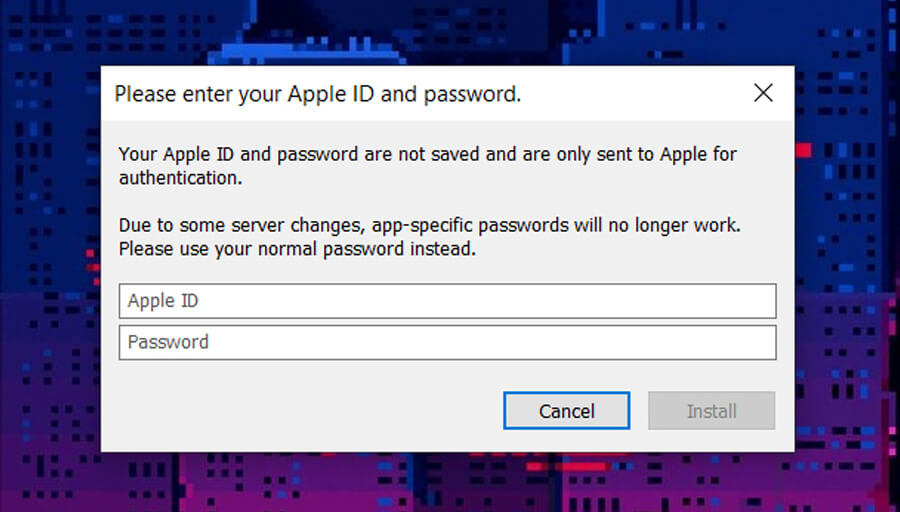Click the Apple ID input field
Screen dimensions: 900x512
[447, 301]
